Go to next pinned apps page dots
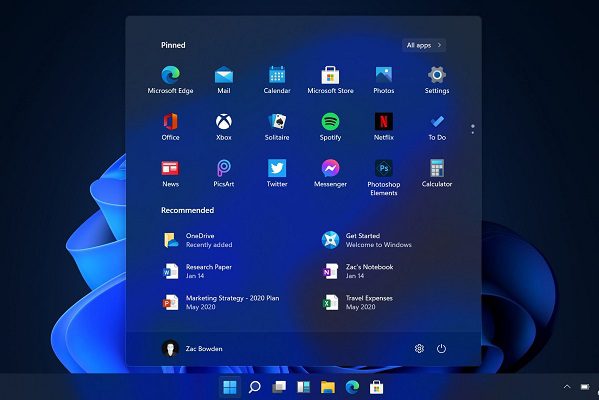The height and width of the screenshot is (400, 599). click(473, 129)
